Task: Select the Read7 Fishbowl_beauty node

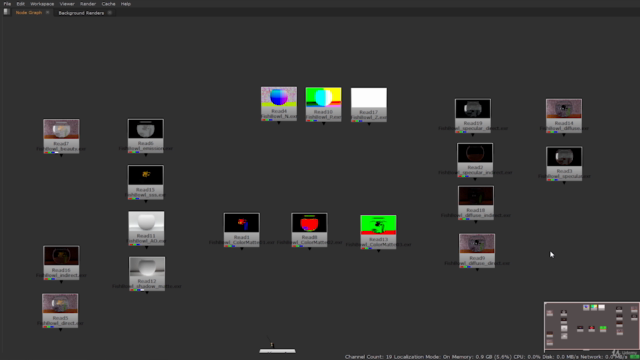Action: [61, 136]
